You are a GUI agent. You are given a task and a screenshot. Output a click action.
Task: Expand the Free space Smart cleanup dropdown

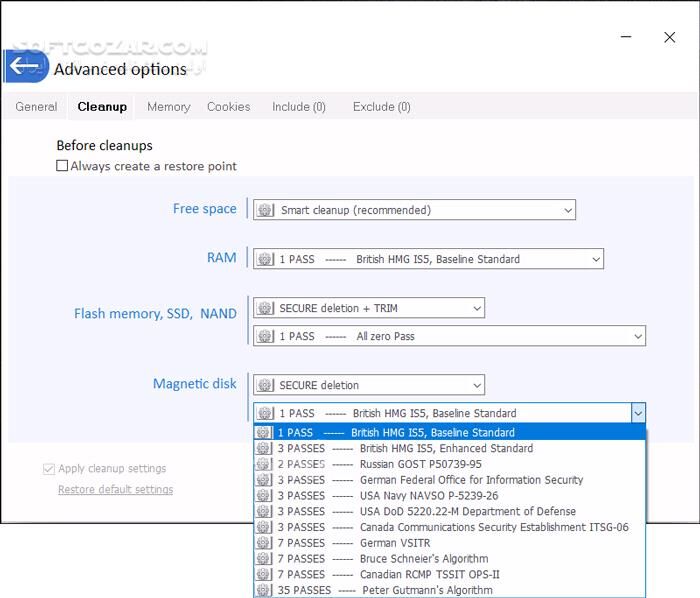pos(568,210)
